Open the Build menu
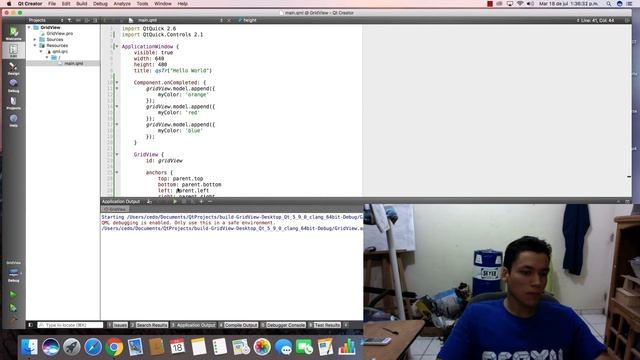Screen dimensions: 640x360 coord(82,4)
